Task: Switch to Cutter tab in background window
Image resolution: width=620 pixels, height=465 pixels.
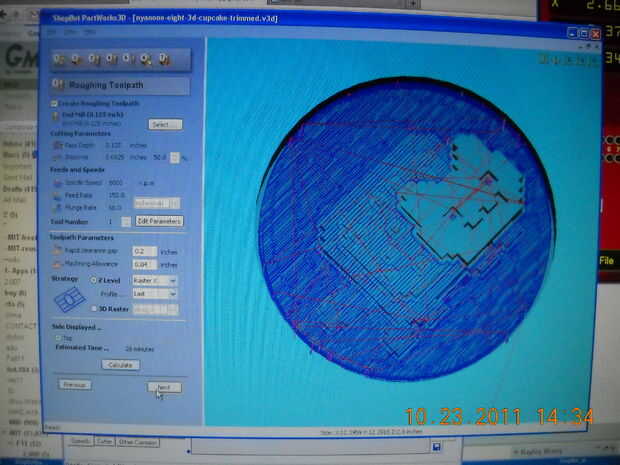Action: point(104,442)
